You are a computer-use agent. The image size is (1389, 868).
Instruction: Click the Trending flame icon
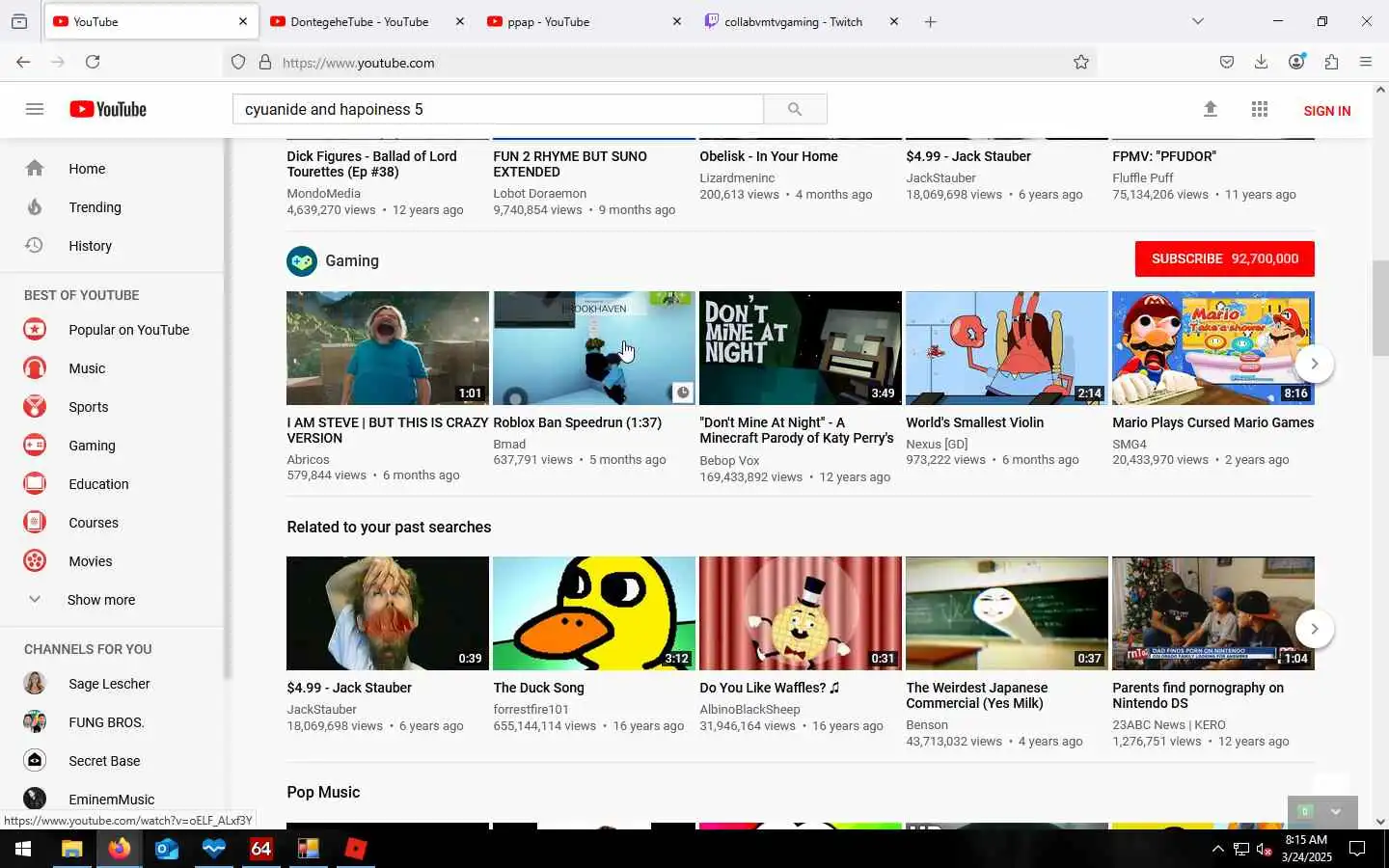point(35,207)
